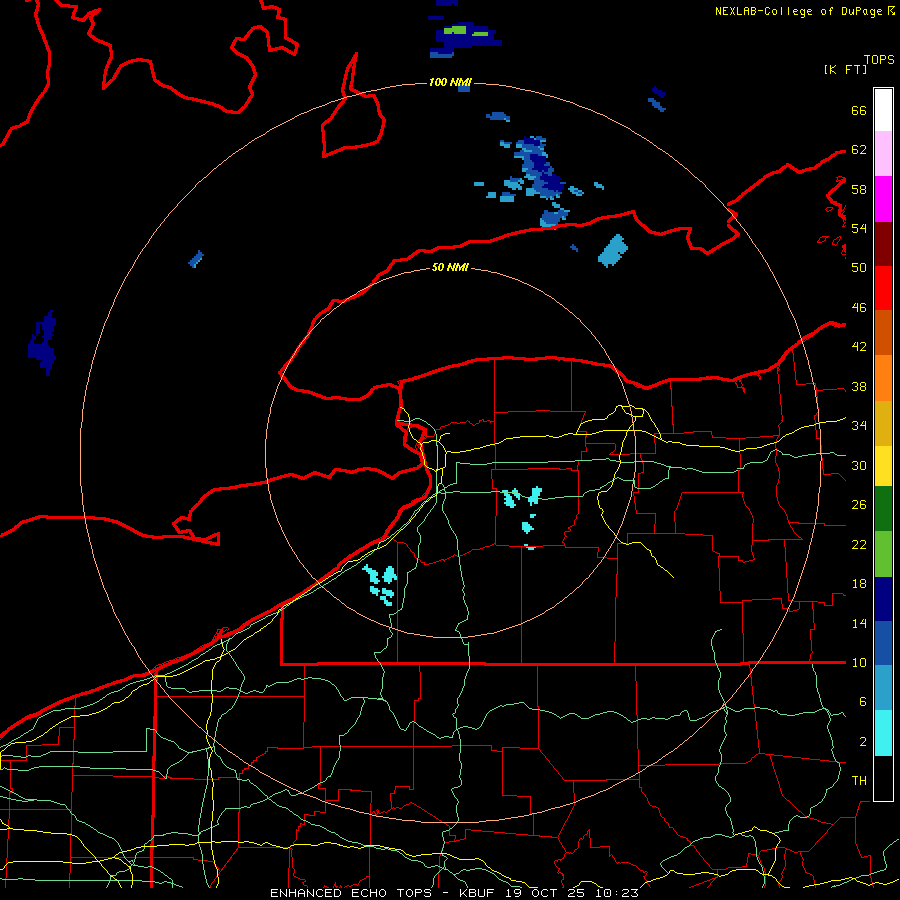Click the 50 NMI range ring label
This screenshot has height=900, width=900.
click(450, 267)
